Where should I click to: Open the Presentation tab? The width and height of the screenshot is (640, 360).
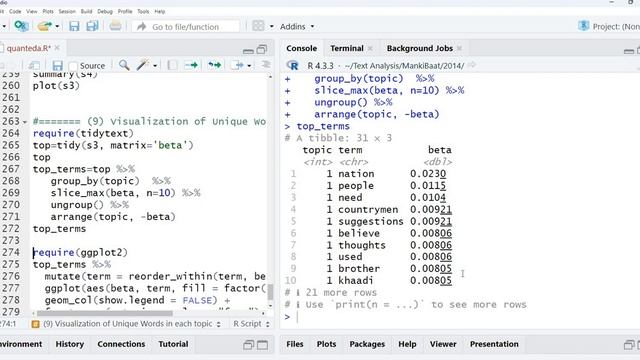pyautogui.click(x=494, y=344)
